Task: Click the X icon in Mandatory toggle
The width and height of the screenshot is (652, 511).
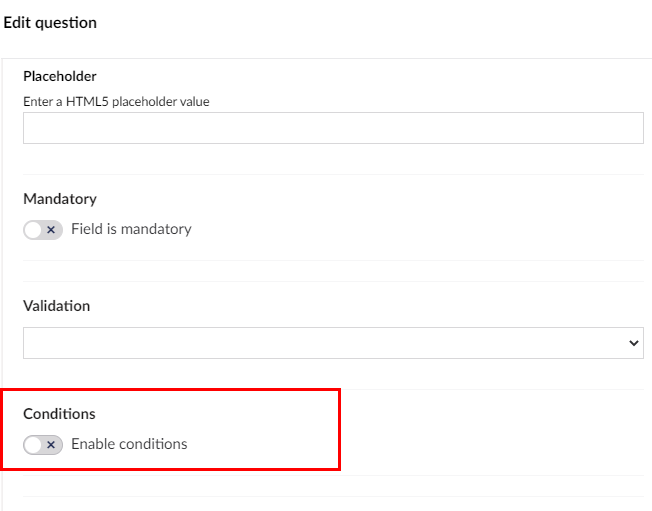Action: pos(51,230)
